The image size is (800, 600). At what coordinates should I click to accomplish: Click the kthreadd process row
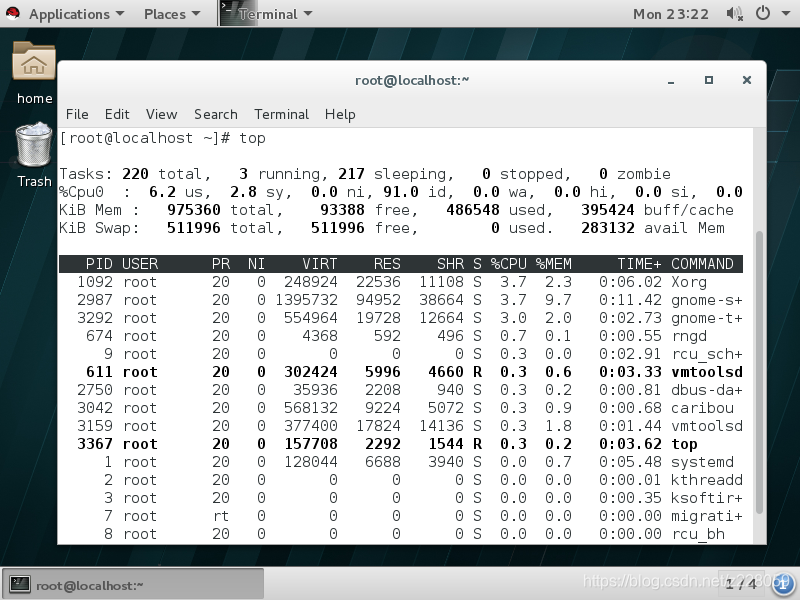(401, 480)
